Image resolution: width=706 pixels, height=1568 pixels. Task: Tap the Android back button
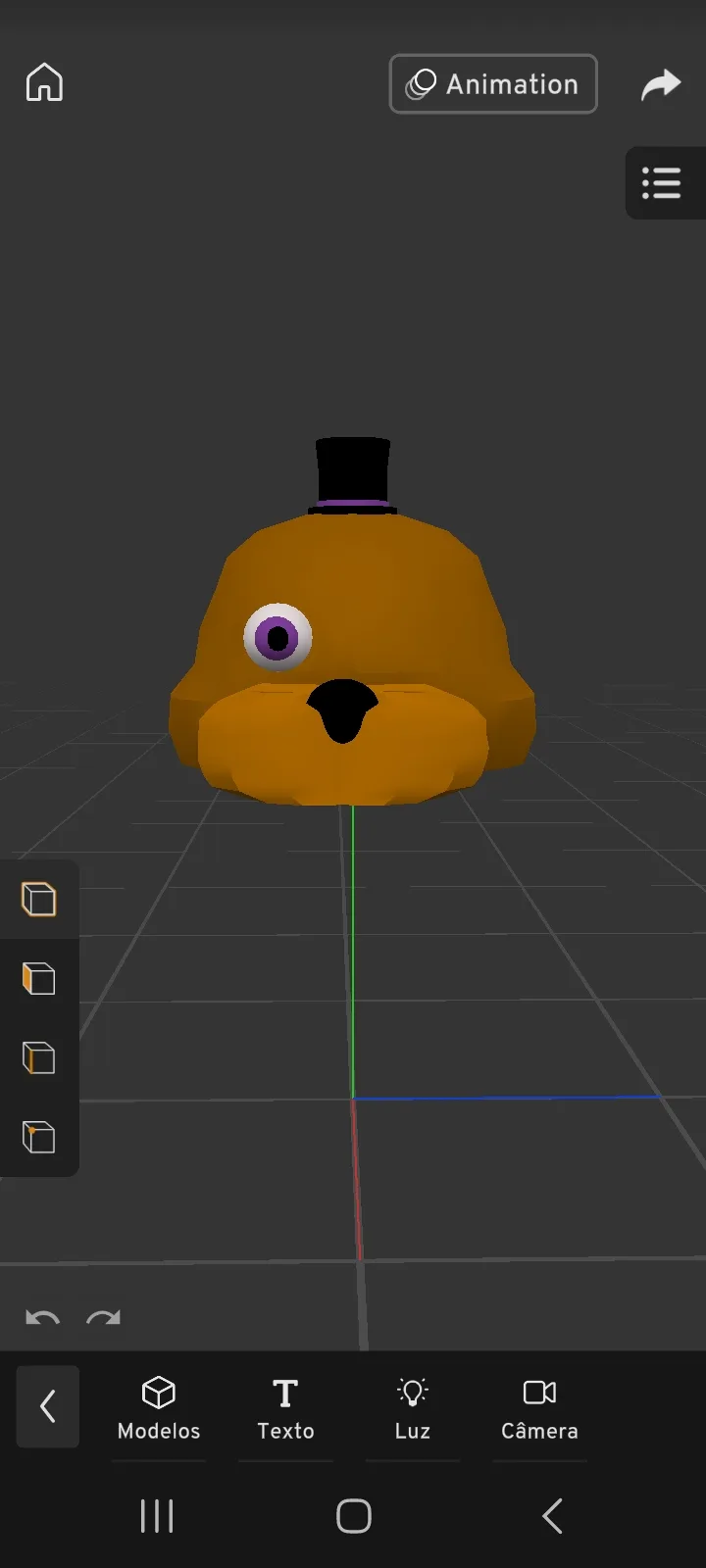[x=552, y=1516]
